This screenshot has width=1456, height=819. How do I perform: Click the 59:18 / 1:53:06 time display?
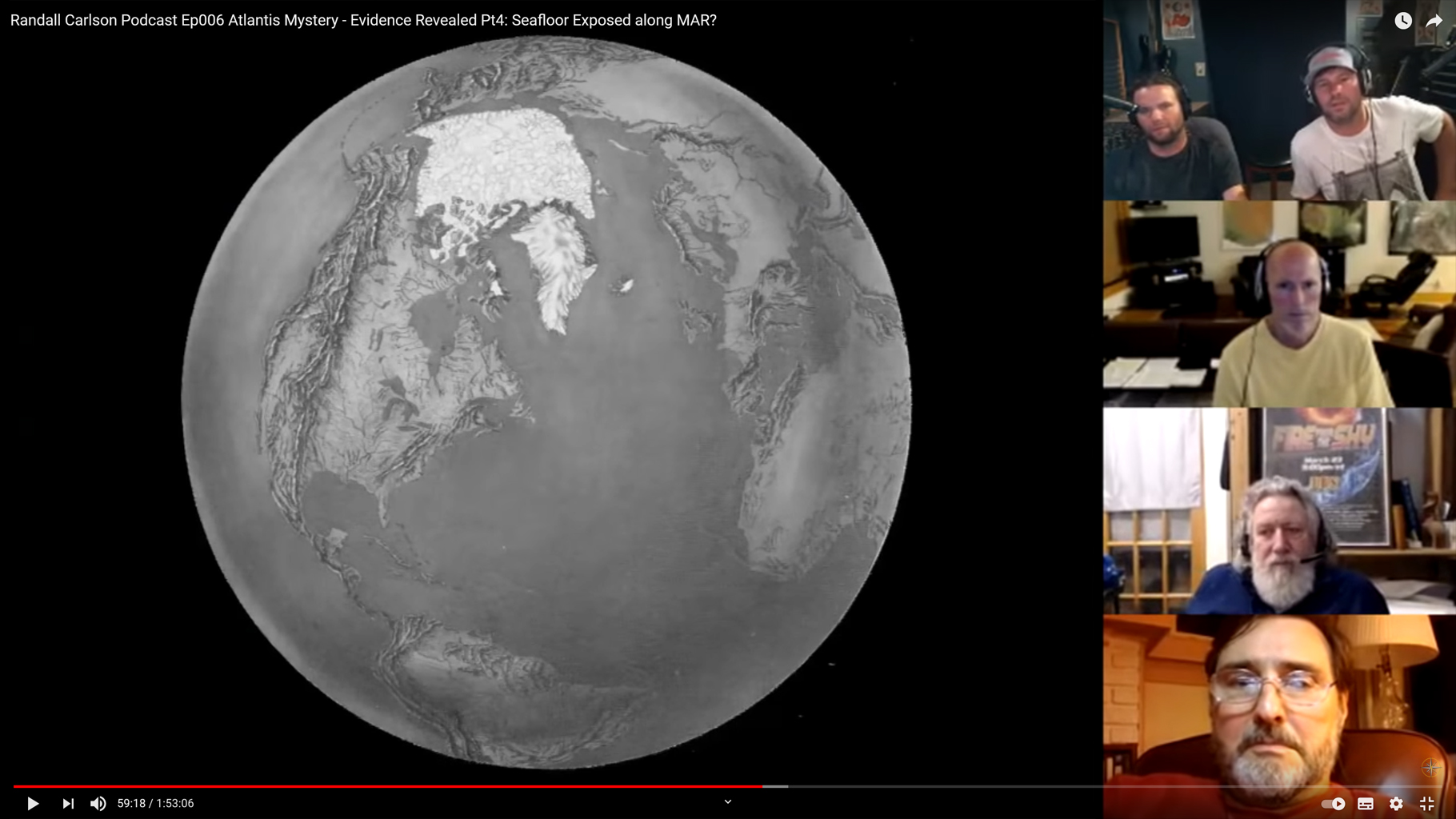[x=155, y=803]
